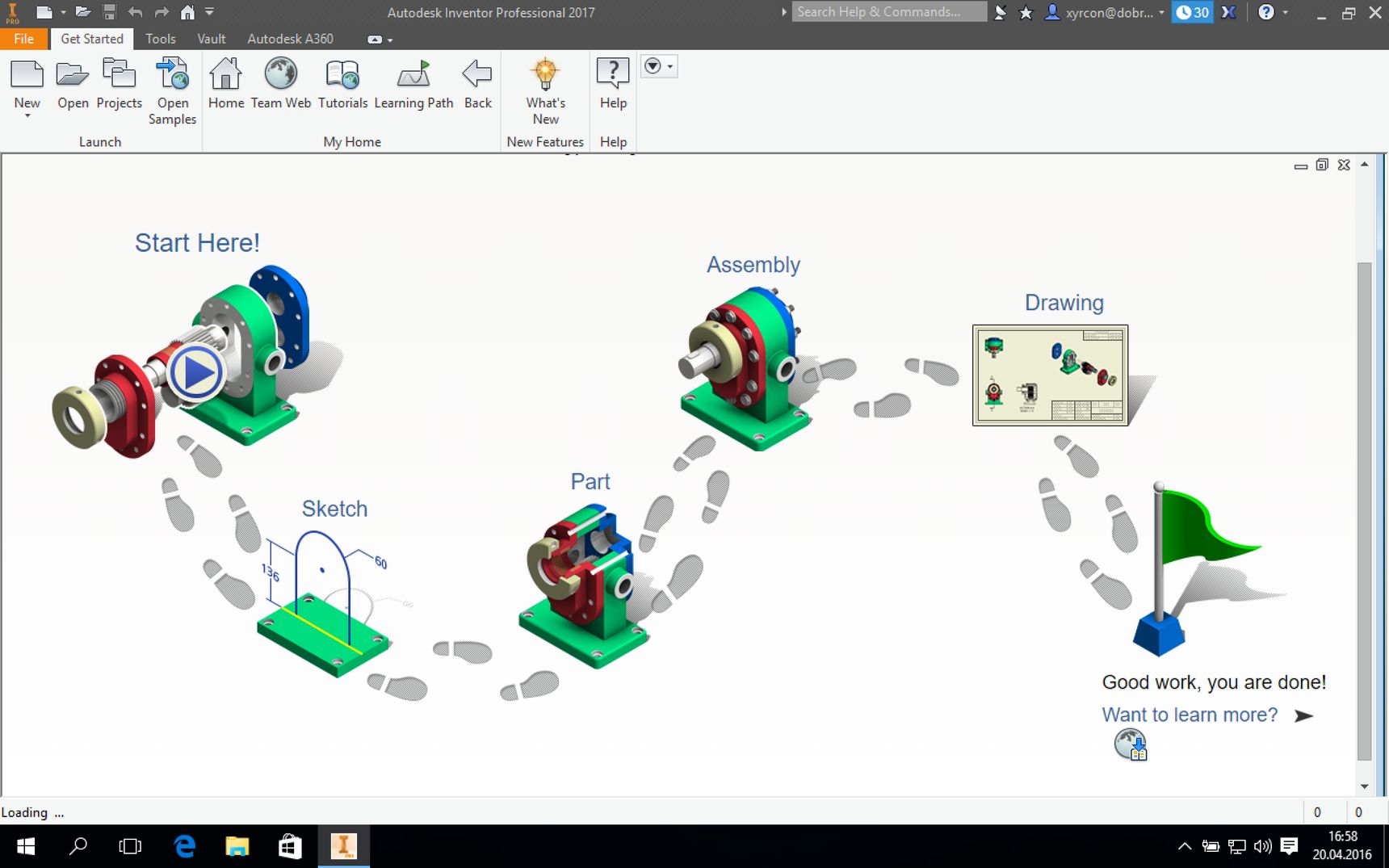This screenshot has height=868, width=1389.
Task: Click the Inventor PRO application menu logo
Action: pos(12,12)
